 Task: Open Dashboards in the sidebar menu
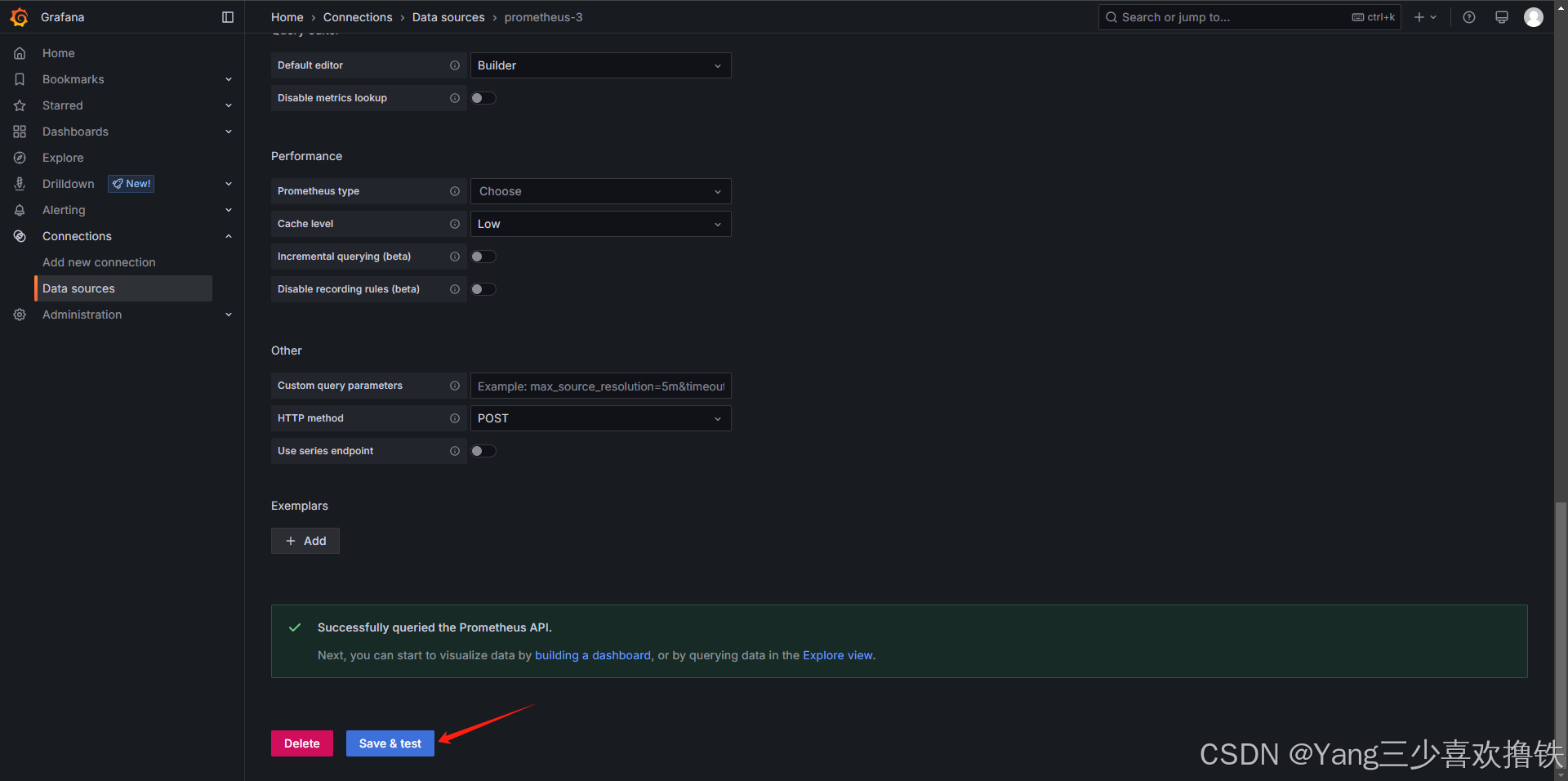coord(75,132)
